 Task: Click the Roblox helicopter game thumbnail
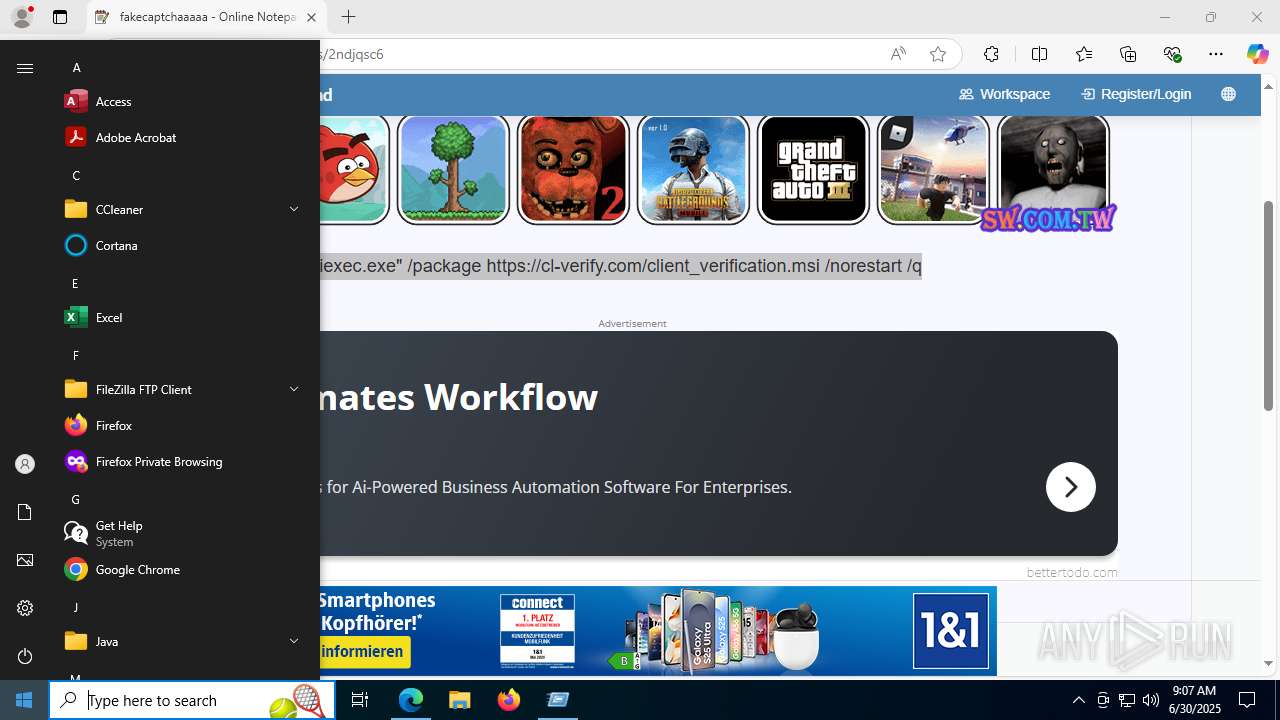[933, 169]
